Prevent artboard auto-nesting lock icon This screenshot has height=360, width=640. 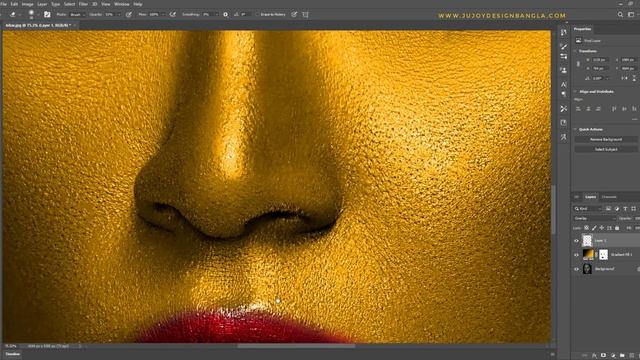[x=609, y=228]
